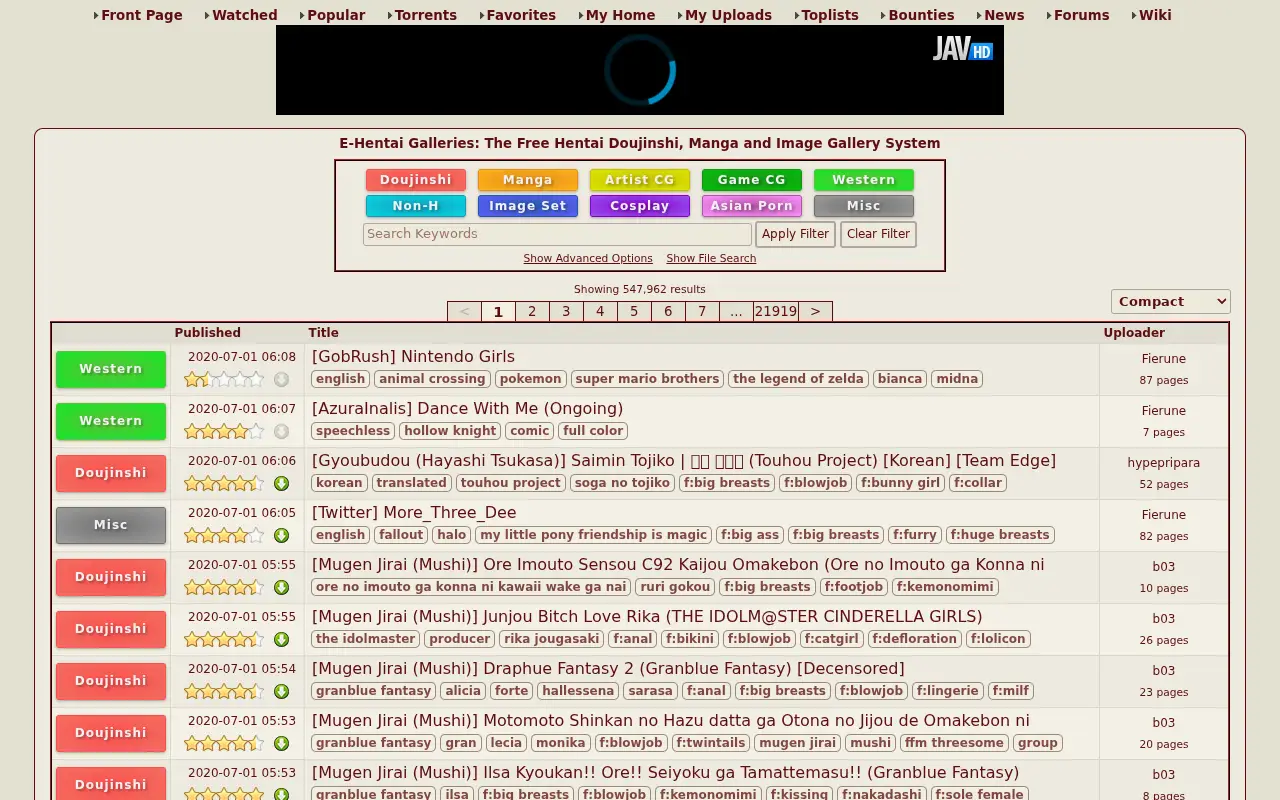Open uploader hypepripara's profile link

[x=1164, y=463]
